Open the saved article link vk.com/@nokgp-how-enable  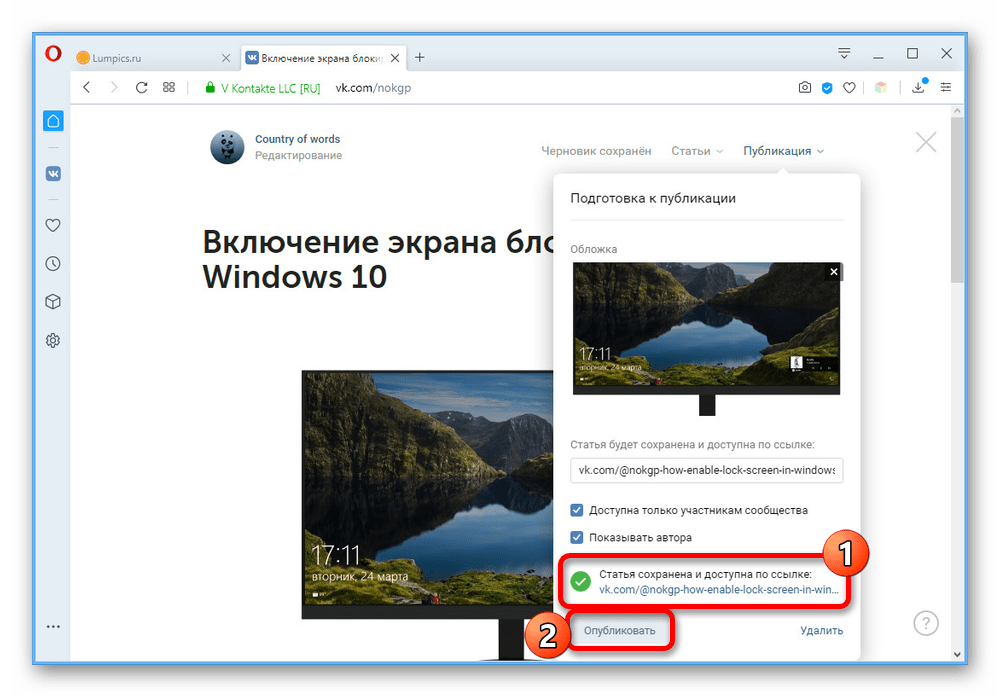point(719,590)
